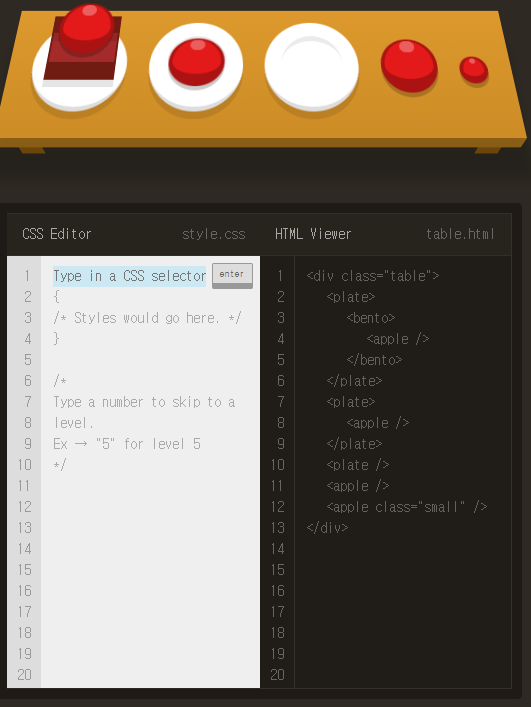Click the style.css file label

214,234
